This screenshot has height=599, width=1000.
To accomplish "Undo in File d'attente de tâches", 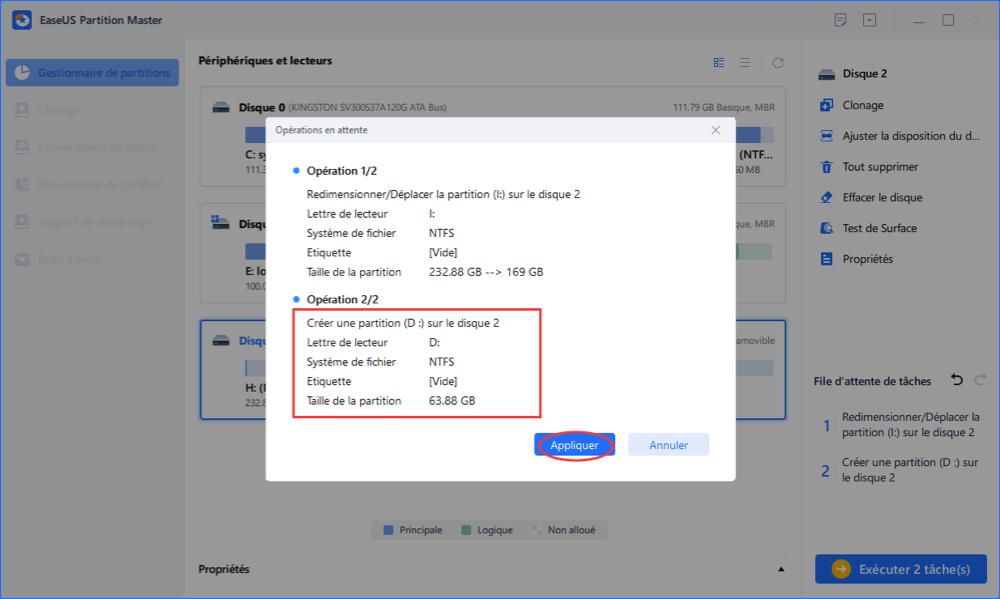I will click(x=956, y=380).
